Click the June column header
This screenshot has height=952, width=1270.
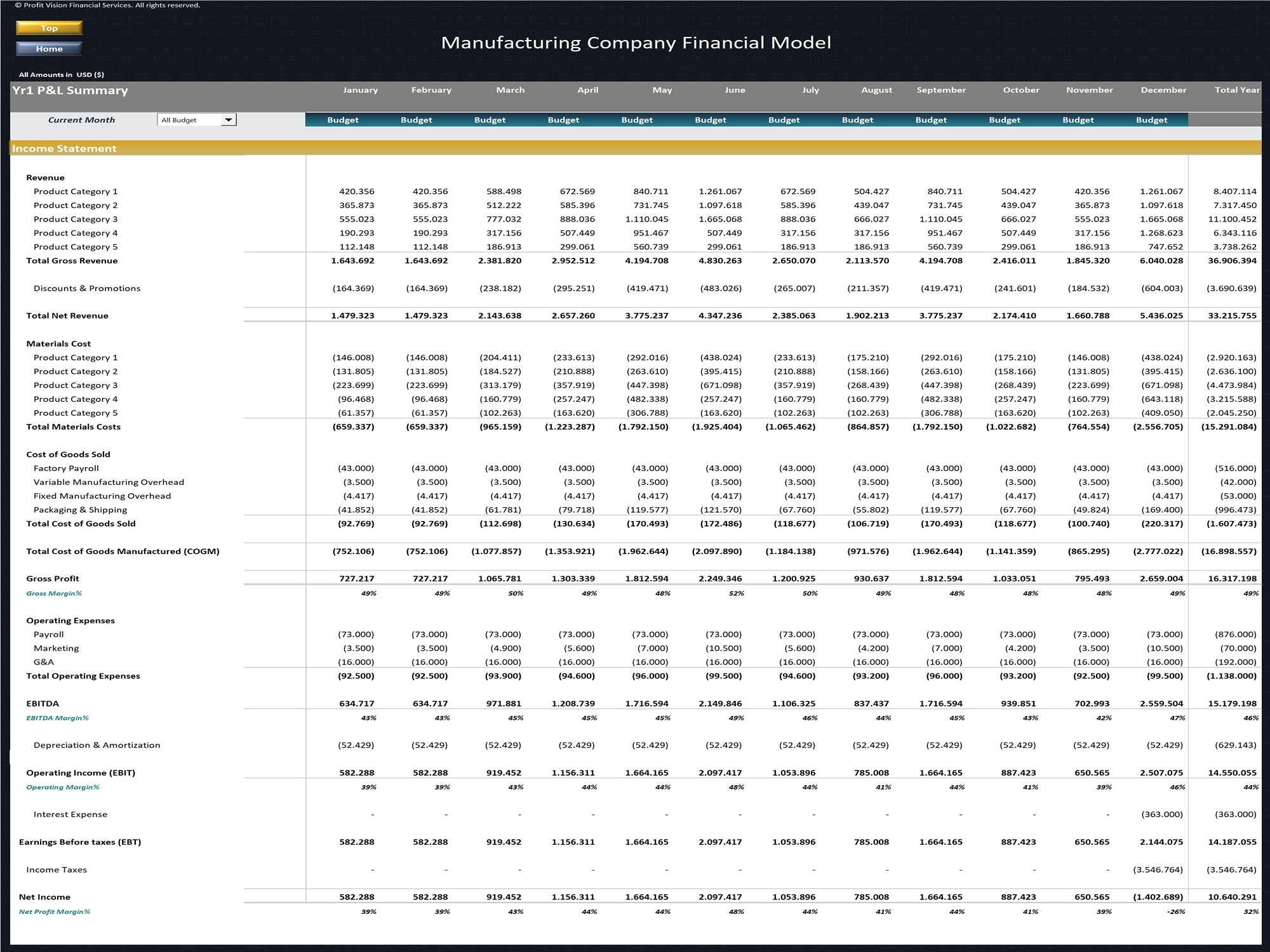click(735, 90)
